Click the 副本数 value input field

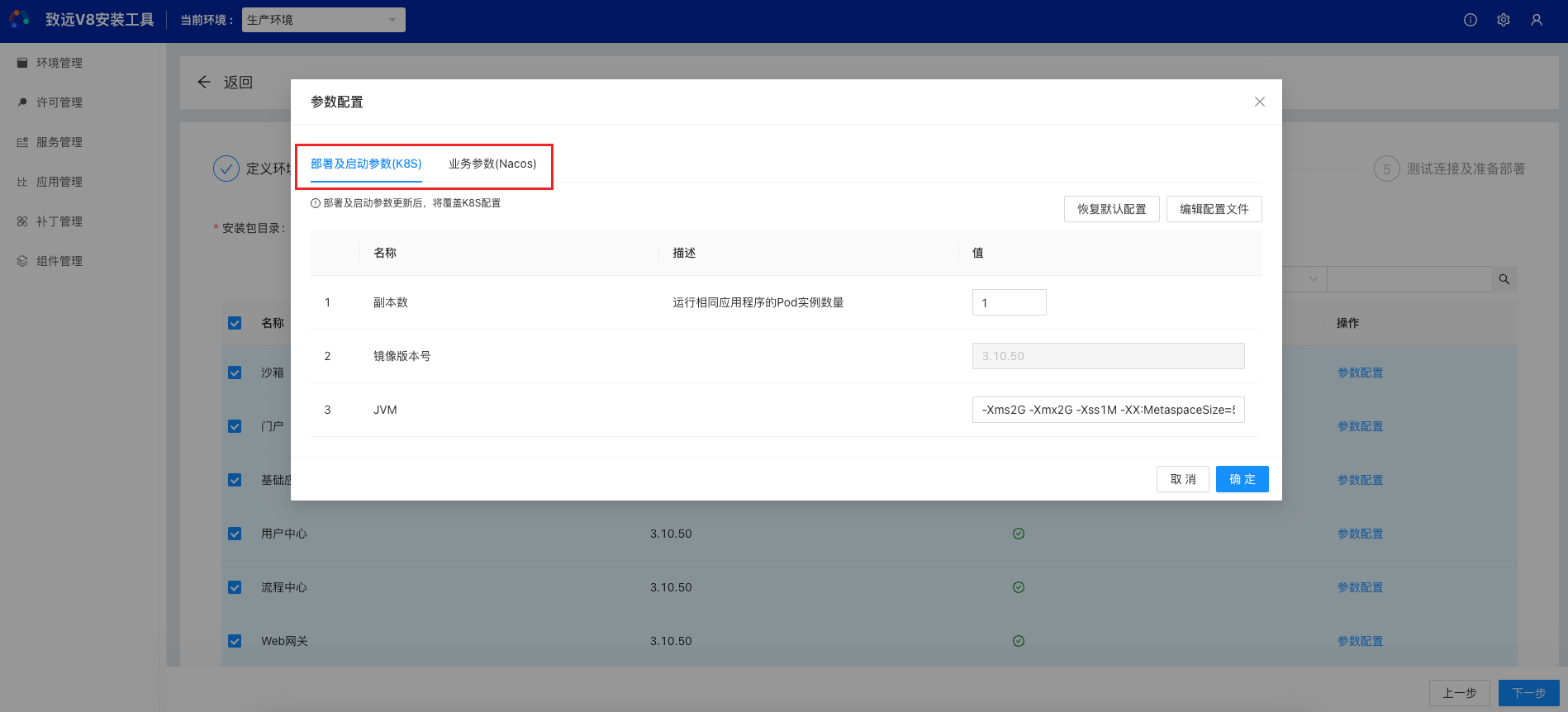point(1009,302)
